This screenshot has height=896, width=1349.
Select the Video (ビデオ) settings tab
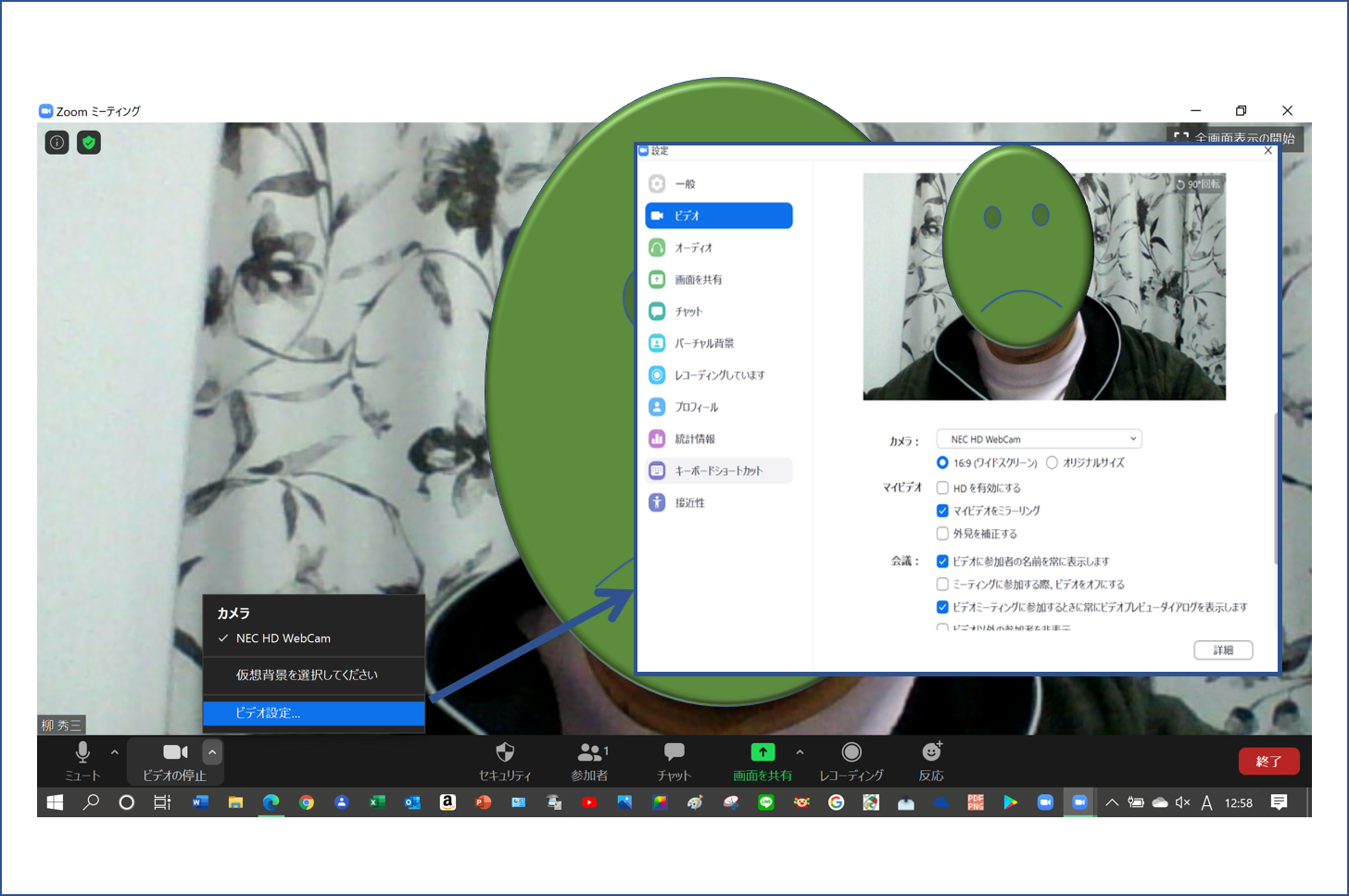pos(719,215)
